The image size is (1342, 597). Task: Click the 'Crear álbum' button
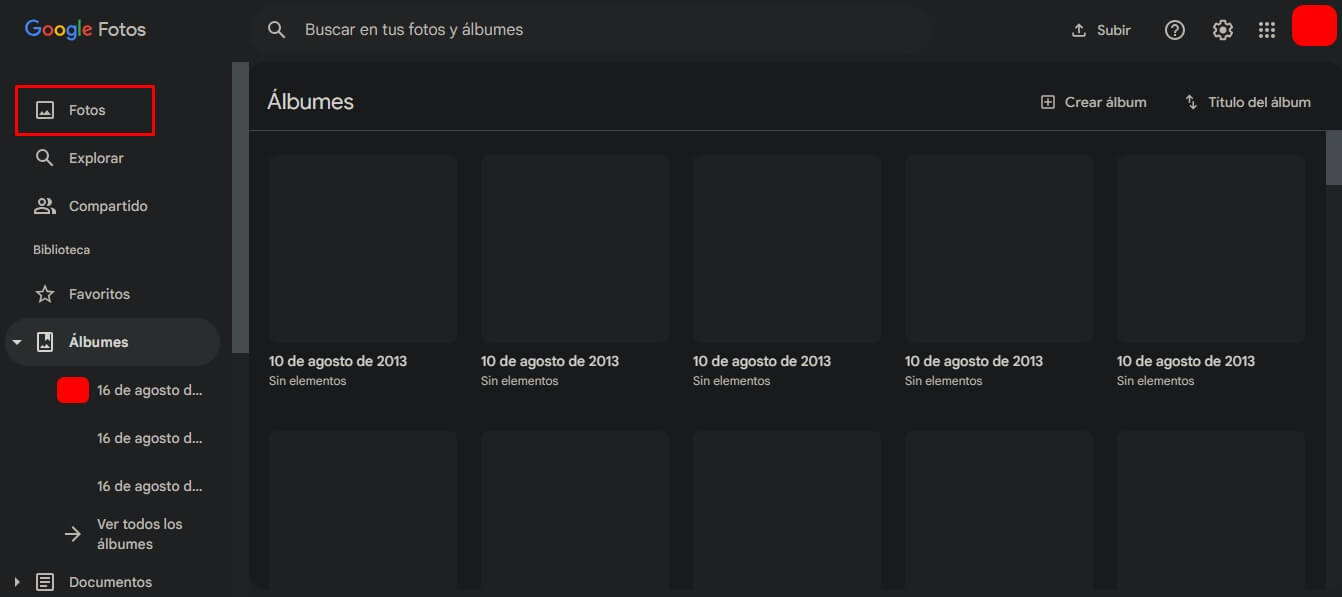coord(1094,102)
